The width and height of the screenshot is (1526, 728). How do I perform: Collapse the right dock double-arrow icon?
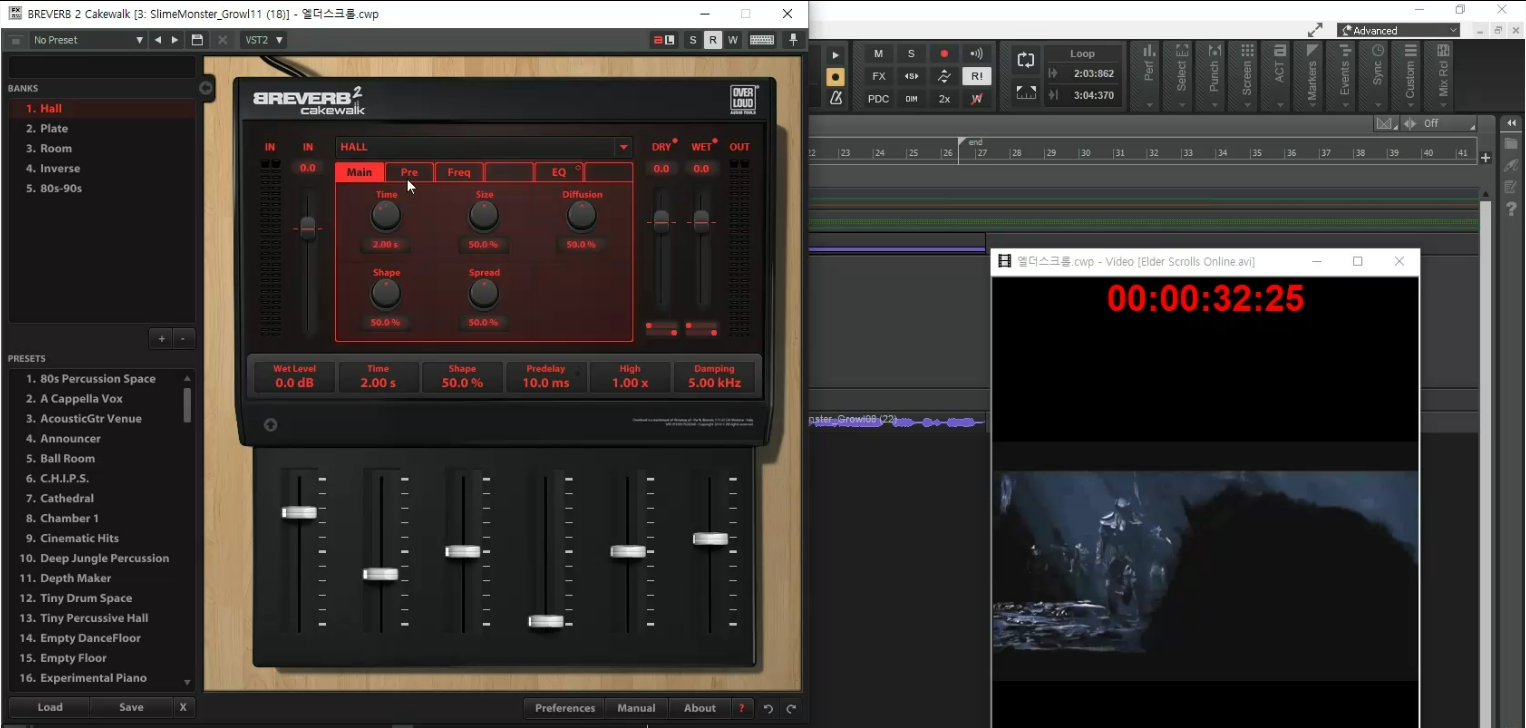(x=1510, y=124)
